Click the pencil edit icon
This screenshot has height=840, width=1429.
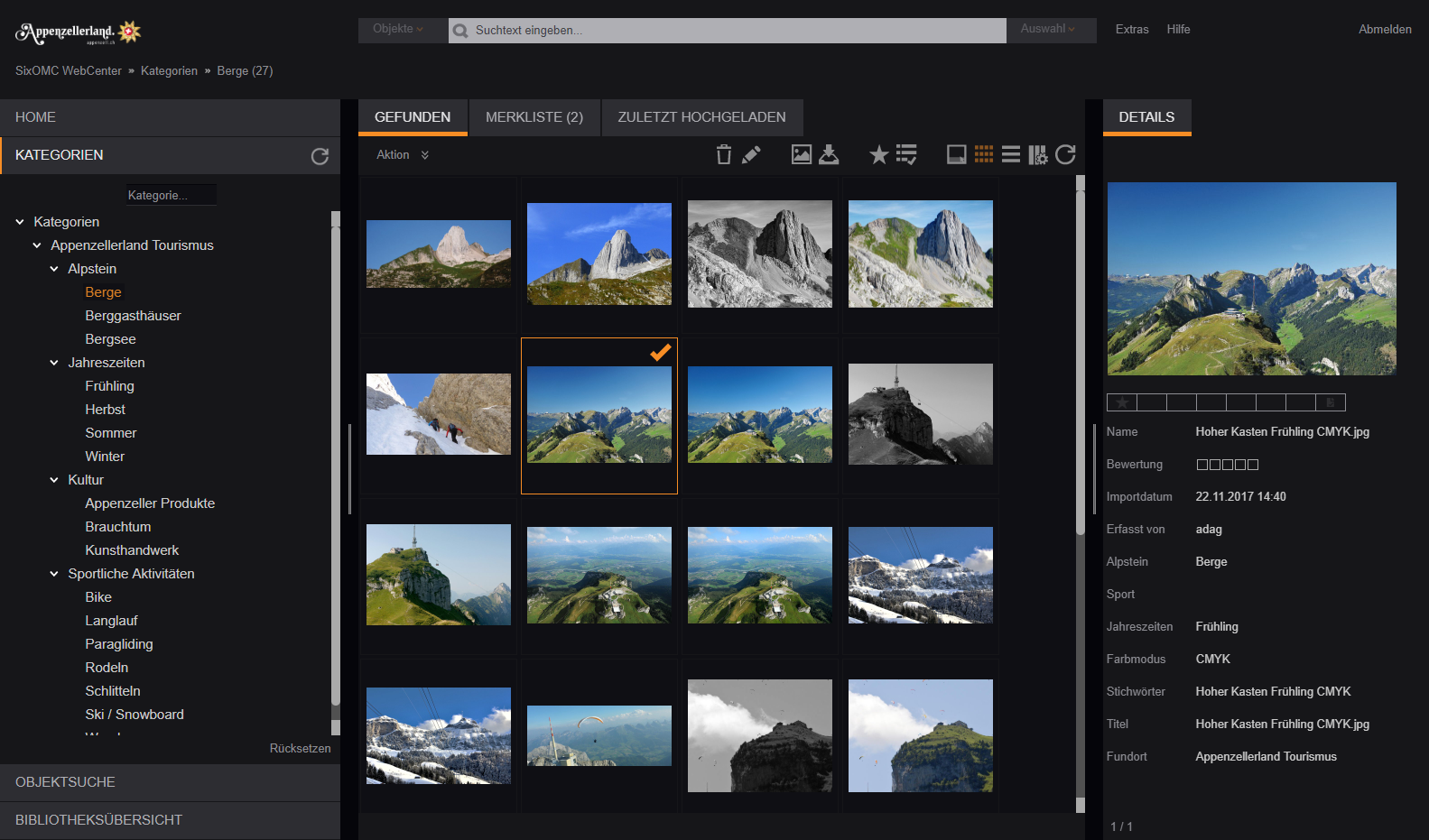pos(751,155)
